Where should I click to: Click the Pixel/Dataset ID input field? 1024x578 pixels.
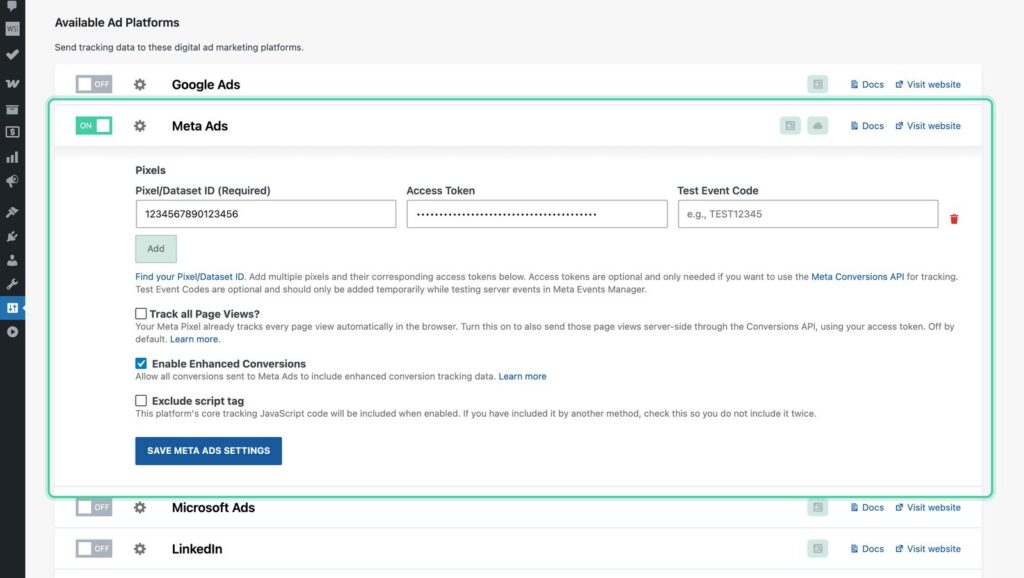tap(266, 214)
